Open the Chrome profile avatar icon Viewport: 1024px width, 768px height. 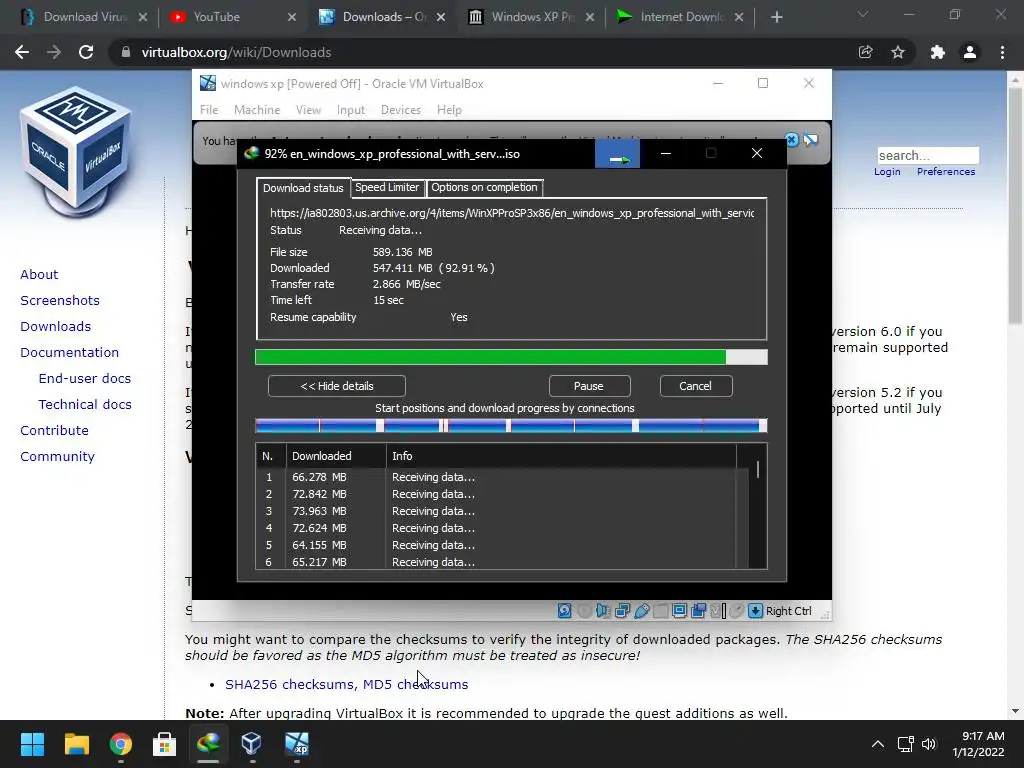click(970, 52)
